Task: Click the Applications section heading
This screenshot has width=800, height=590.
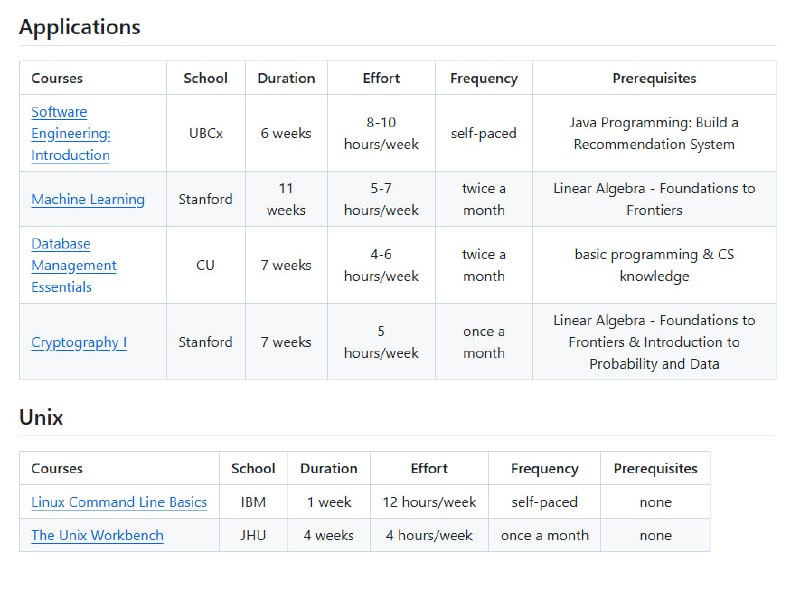Action: tap(80, 27)
